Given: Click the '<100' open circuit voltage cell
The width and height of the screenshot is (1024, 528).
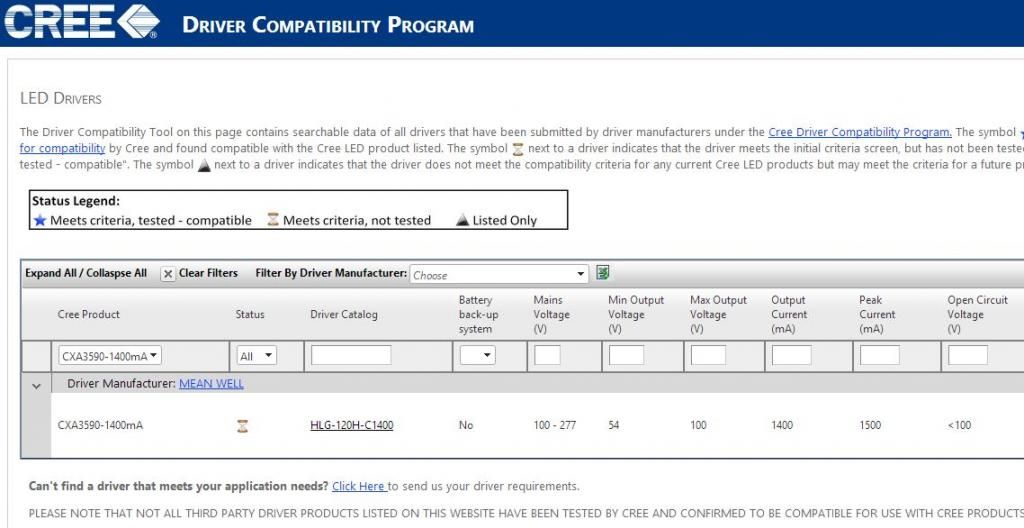Looking at the screenshot, I should (x=959, y=425).
